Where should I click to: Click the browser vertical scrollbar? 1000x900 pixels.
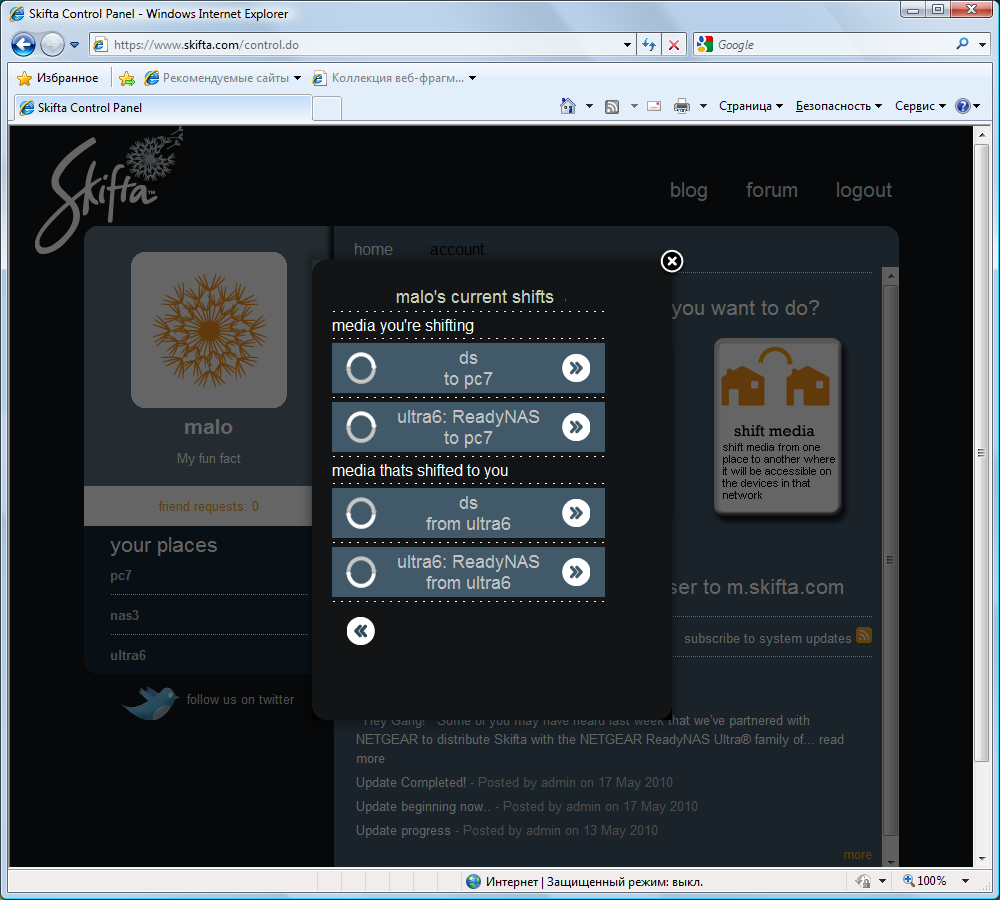click(982, 452)
